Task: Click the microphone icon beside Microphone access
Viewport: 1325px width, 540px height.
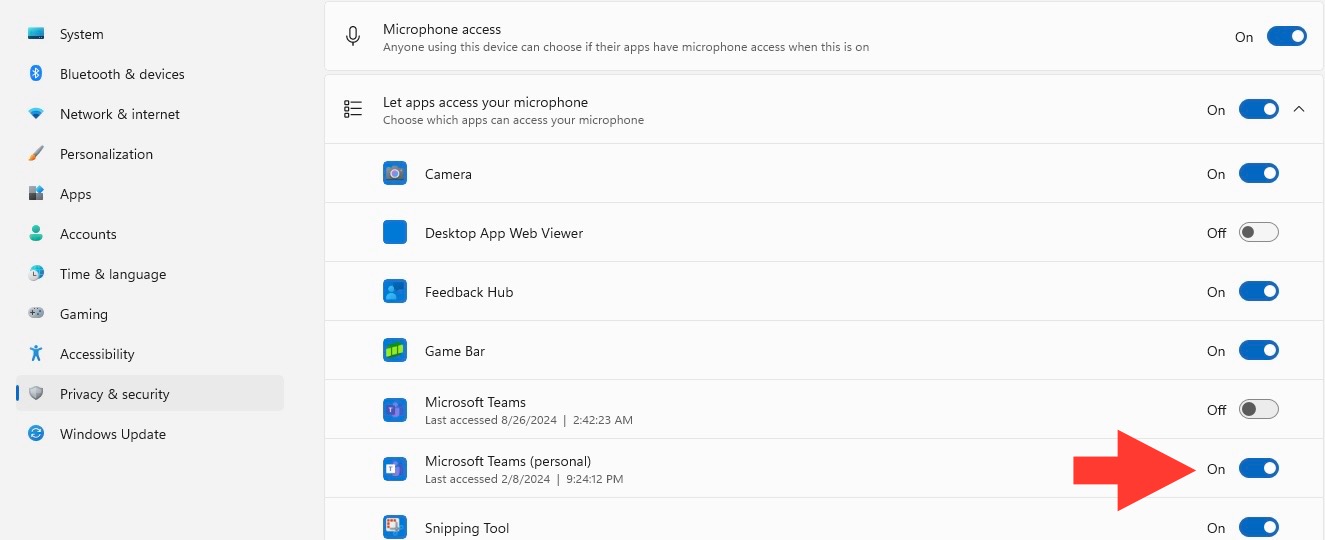Action: click(353, 37)
